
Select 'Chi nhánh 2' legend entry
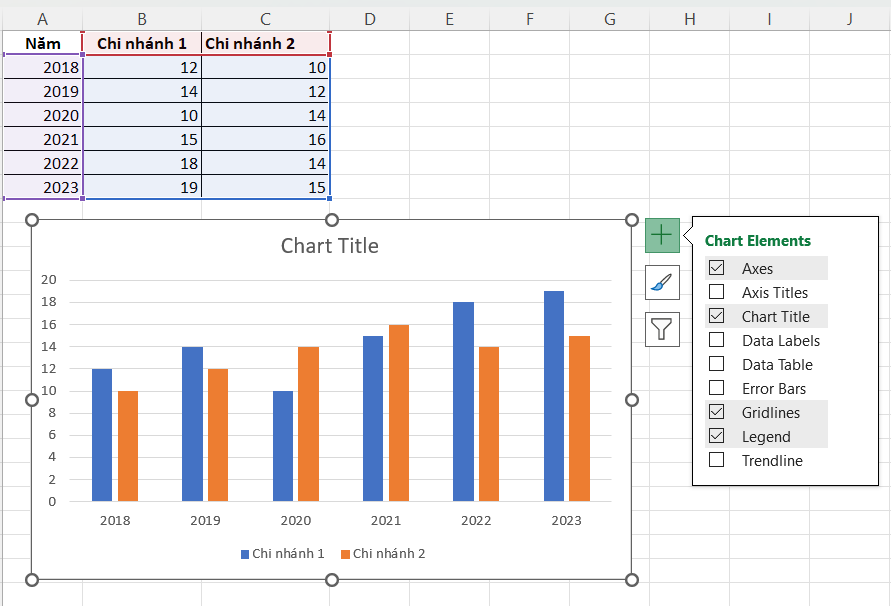click(383, 554)
